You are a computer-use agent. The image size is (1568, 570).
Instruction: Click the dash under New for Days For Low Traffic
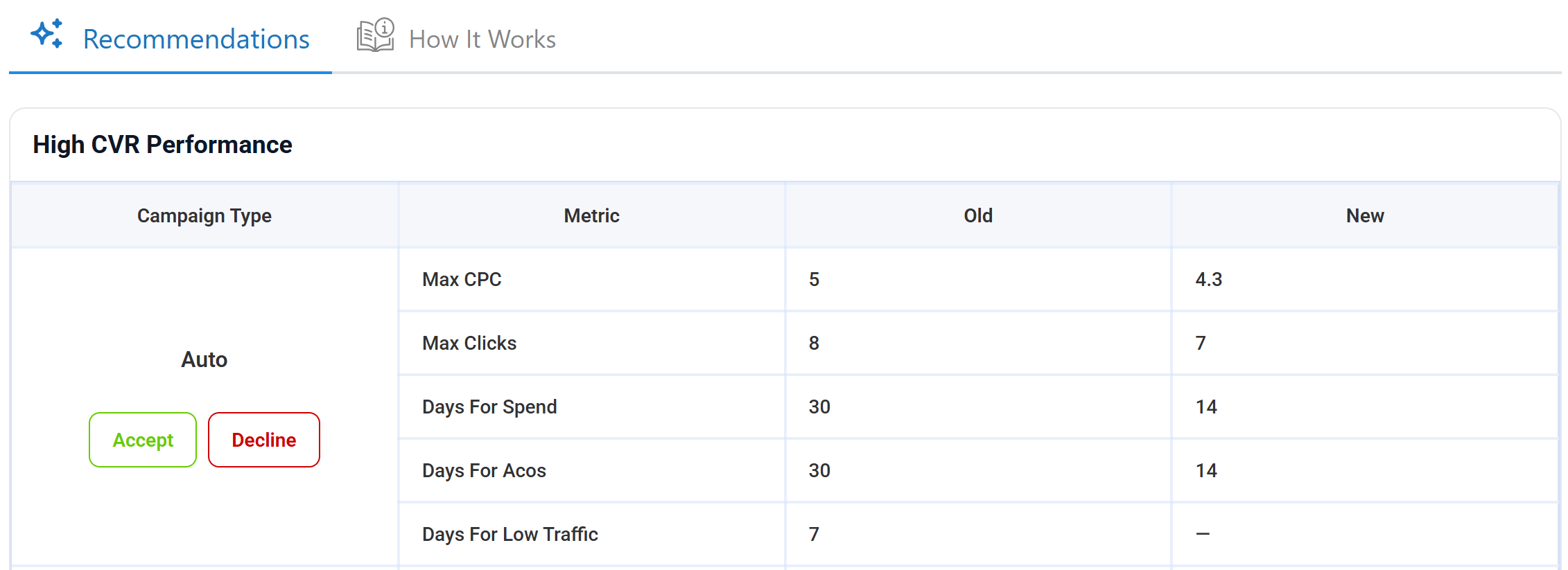point(1203,534)
